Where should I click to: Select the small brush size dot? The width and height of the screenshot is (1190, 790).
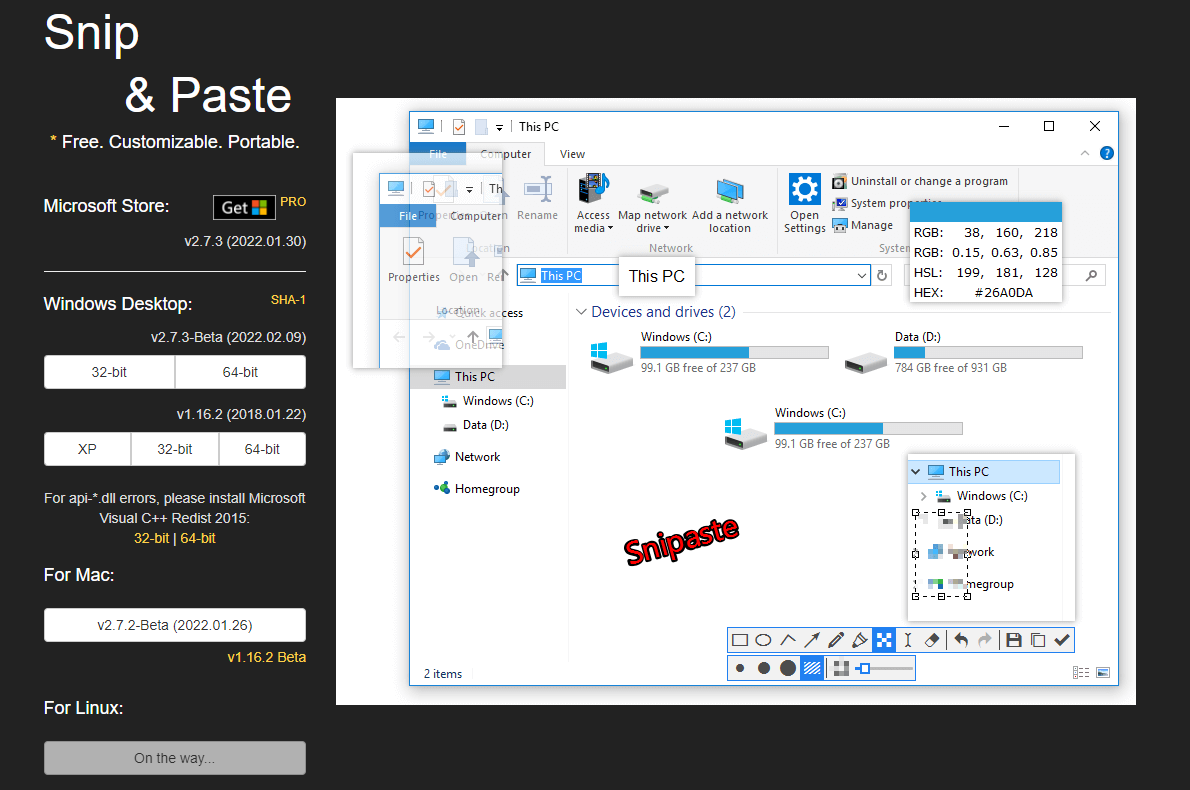pos(740,669)
